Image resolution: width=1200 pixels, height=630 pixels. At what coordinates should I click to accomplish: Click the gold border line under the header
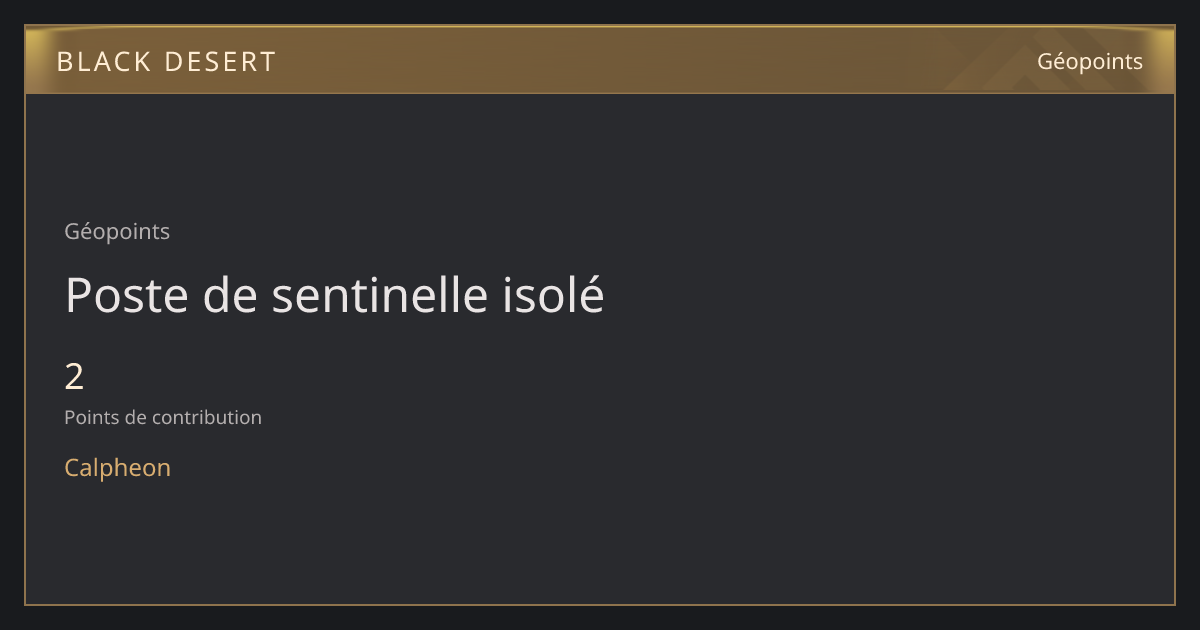(600, 93)
